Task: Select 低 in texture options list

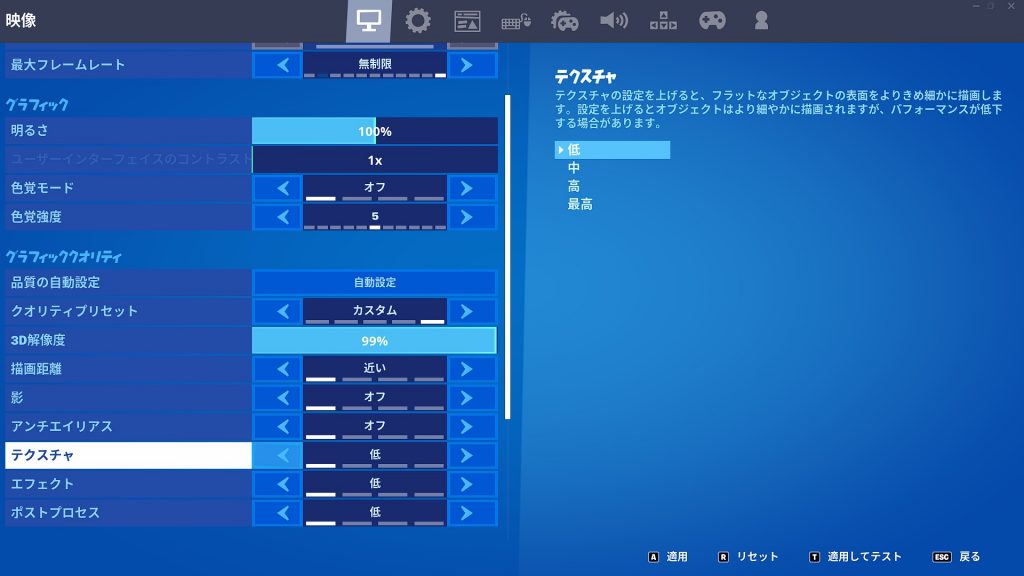Action: (612, 150)
